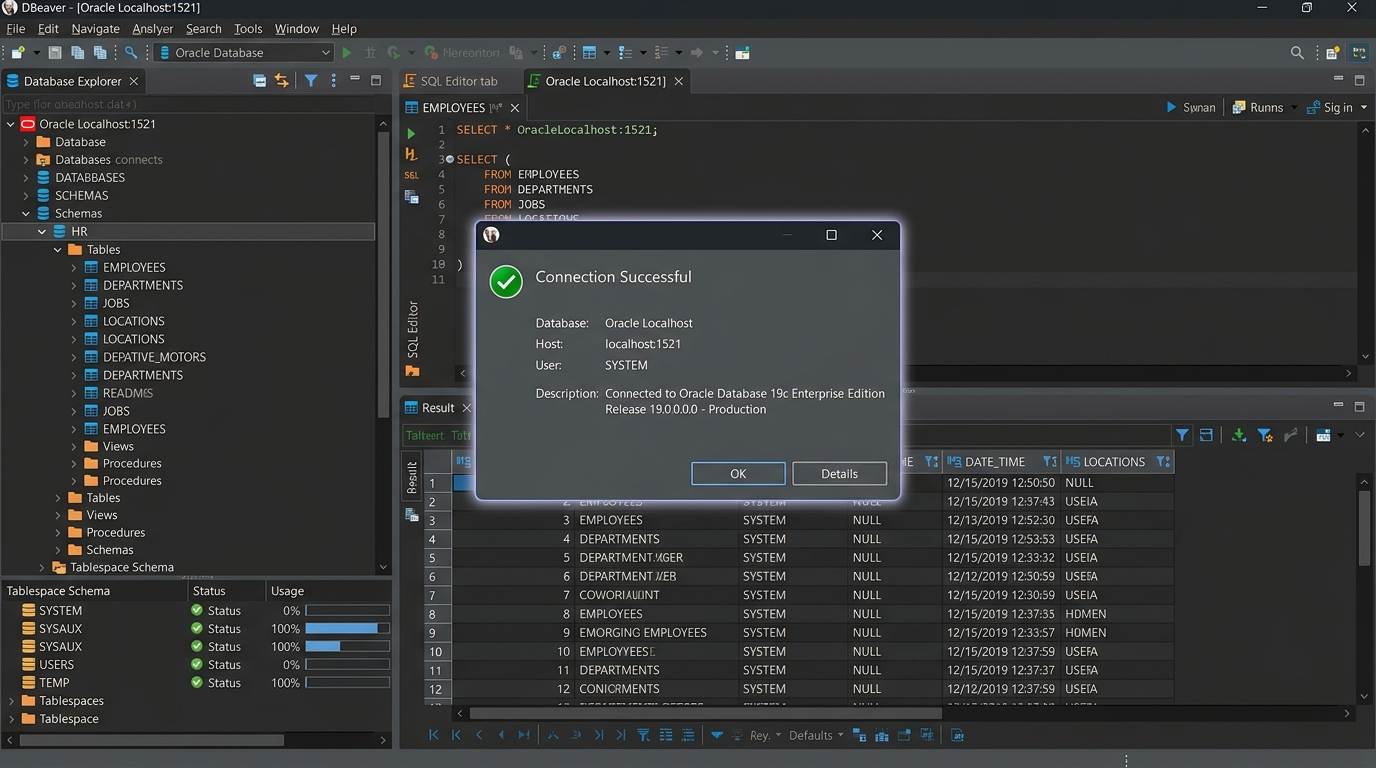This screenshot has height=768, width=1376.
Task: Open the three-dot view menu in Database Explorer
Action: click(x=334, y=81)
